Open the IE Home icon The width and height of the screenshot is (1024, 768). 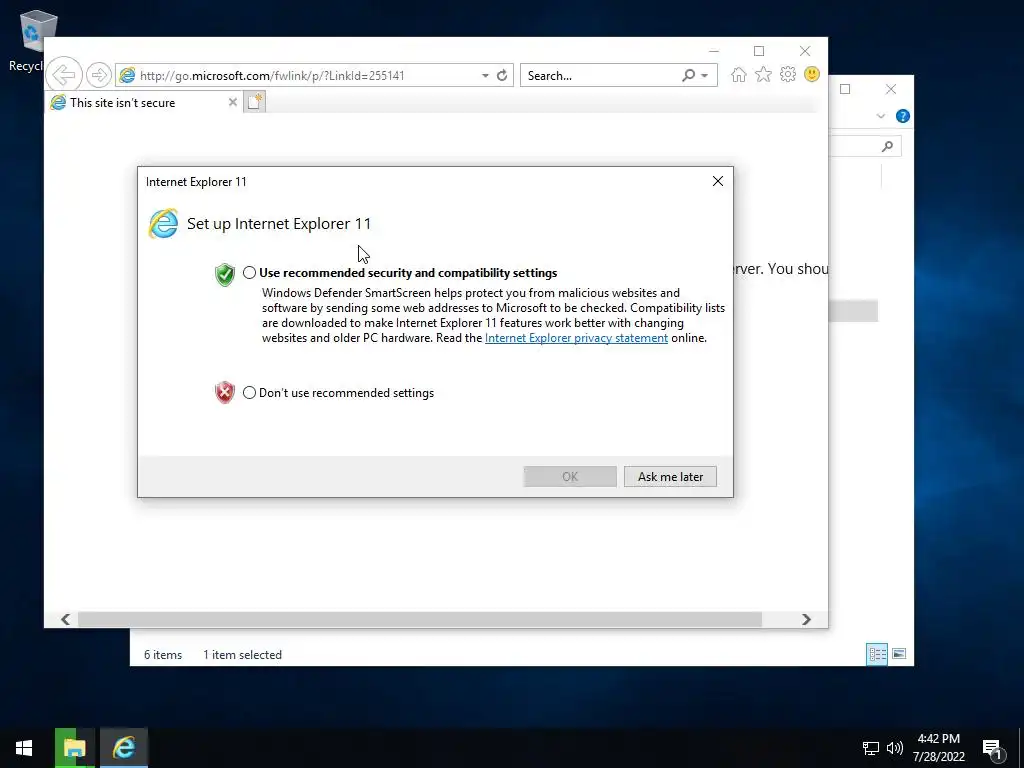pos(739,75)
